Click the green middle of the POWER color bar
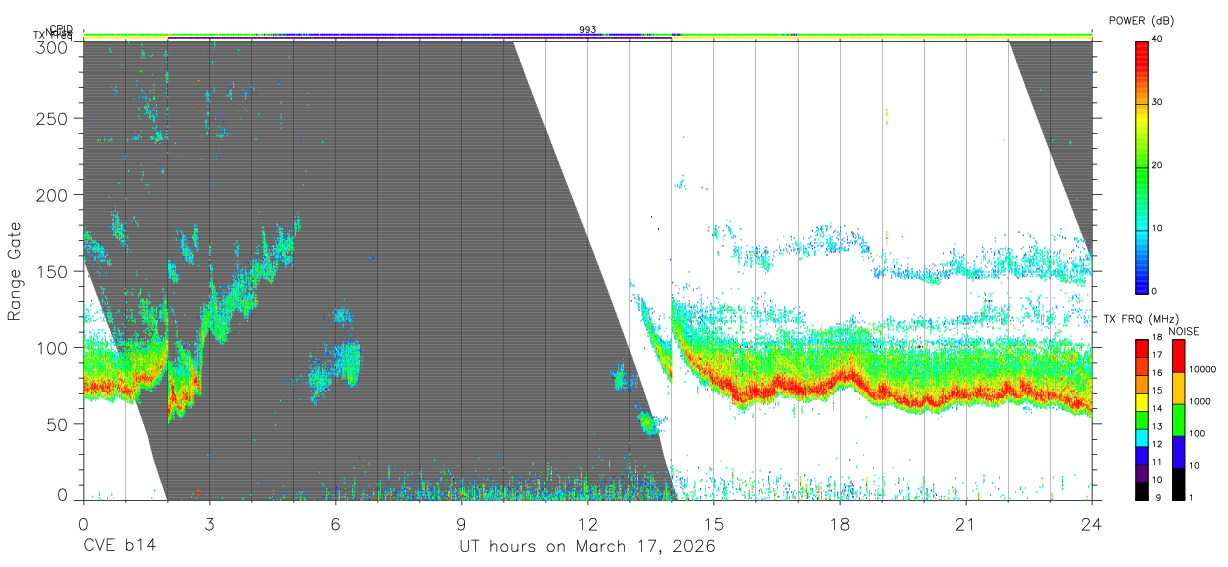This screenshot has width=1228, height=567. (1141, 166)
